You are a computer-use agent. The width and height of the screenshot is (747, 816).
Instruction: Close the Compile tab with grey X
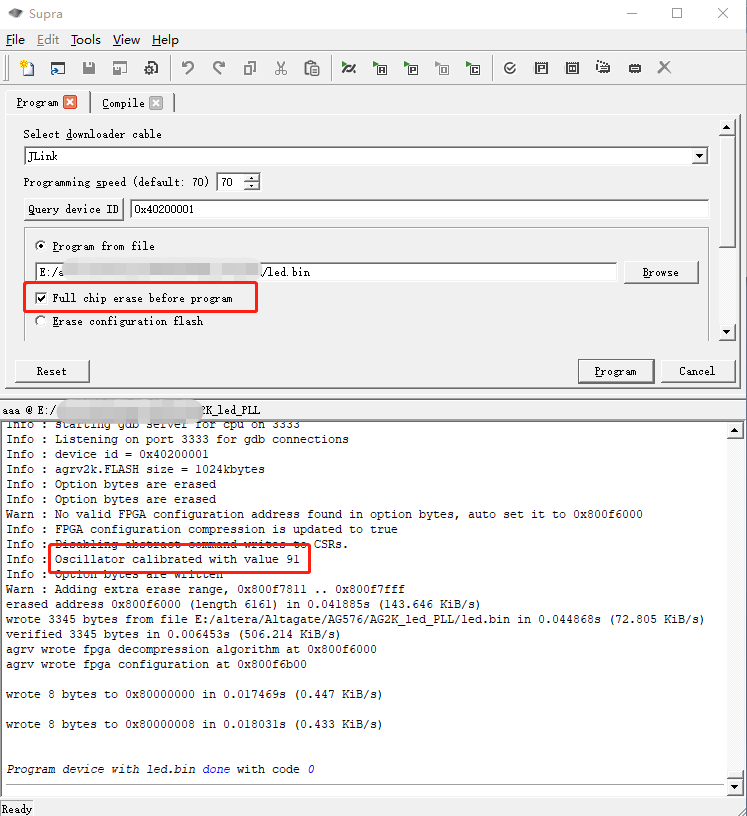click(156, 103)
